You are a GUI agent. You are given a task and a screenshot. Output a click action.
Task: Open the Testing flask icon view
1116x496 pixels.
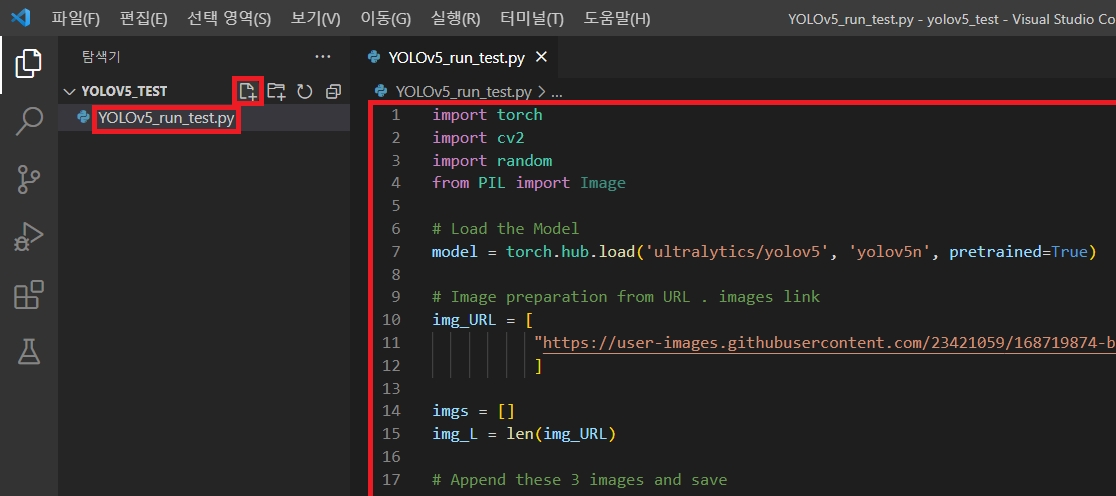pos(28,351)
